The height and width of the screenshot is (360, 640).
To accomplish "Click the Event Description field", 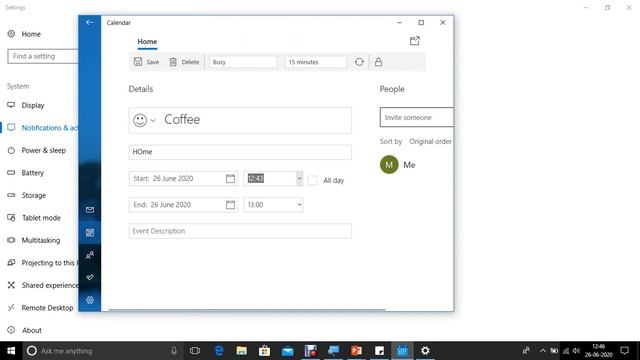I will (x=240, y=231).
